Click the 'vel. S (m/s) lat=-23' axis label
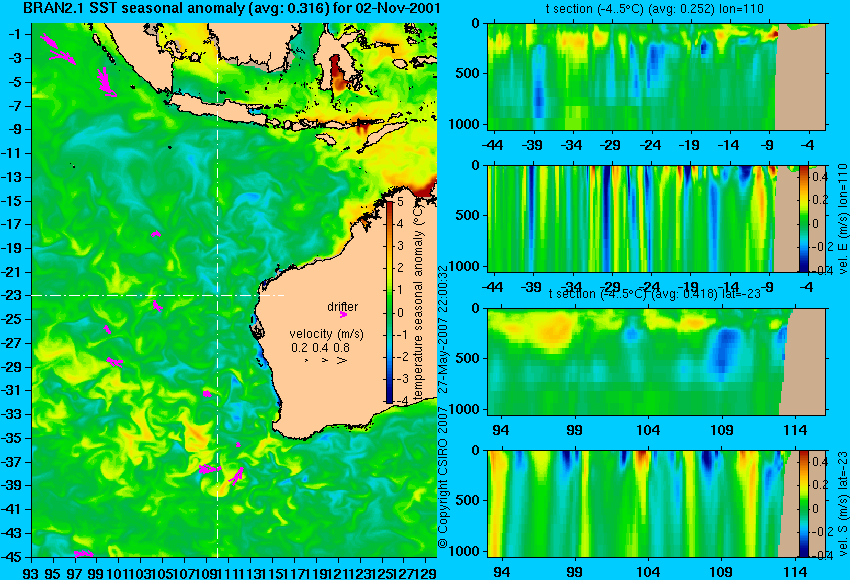 pyautogui.click(x=842, y=504)
